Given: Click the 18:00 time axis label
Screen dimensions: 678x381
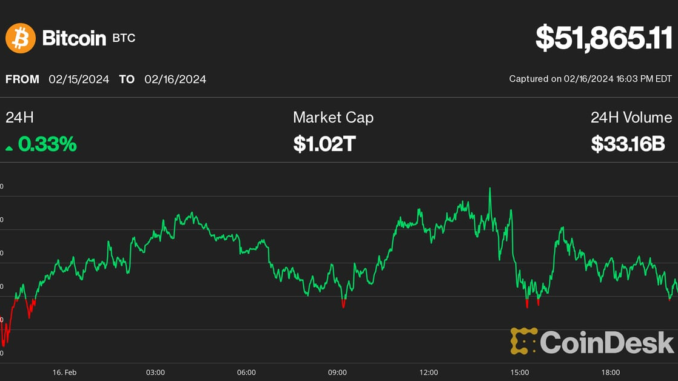Looking at the screenshot, I should pyautogui.click(x=611, y=372).
